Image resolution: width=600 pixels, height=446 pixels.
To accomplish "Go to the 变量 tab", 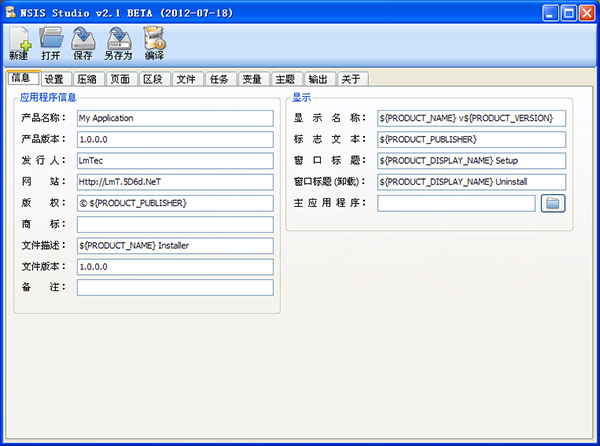I will (x=252, y=79).
